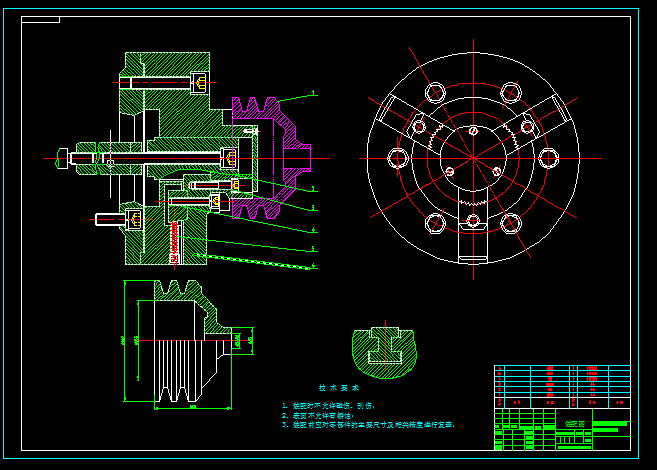Select technical requirement line 1 text
This screenshot has width=657, height=470.
[328, 406]
